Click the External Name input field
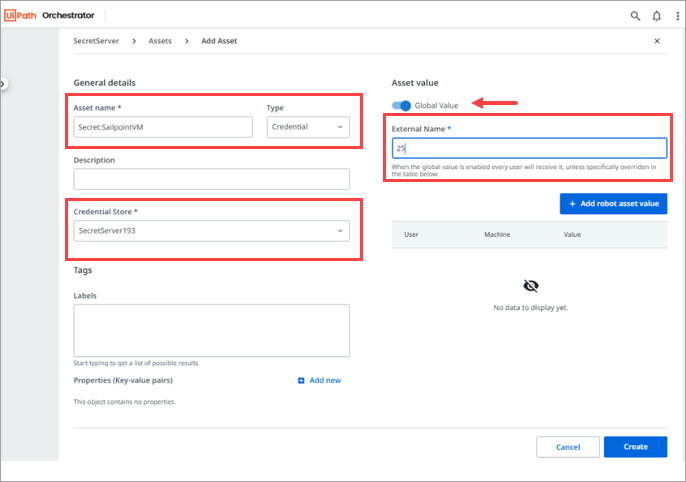The width and height of the screenshot is (686, 482). 529,148
